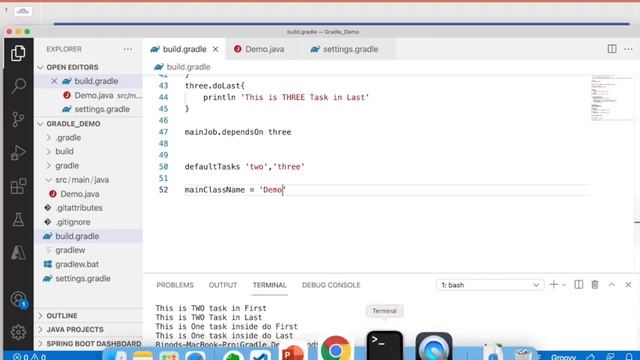
Task: Open .gitattributes file in tree
Action: pyautogui.click(x=88, y=208)
